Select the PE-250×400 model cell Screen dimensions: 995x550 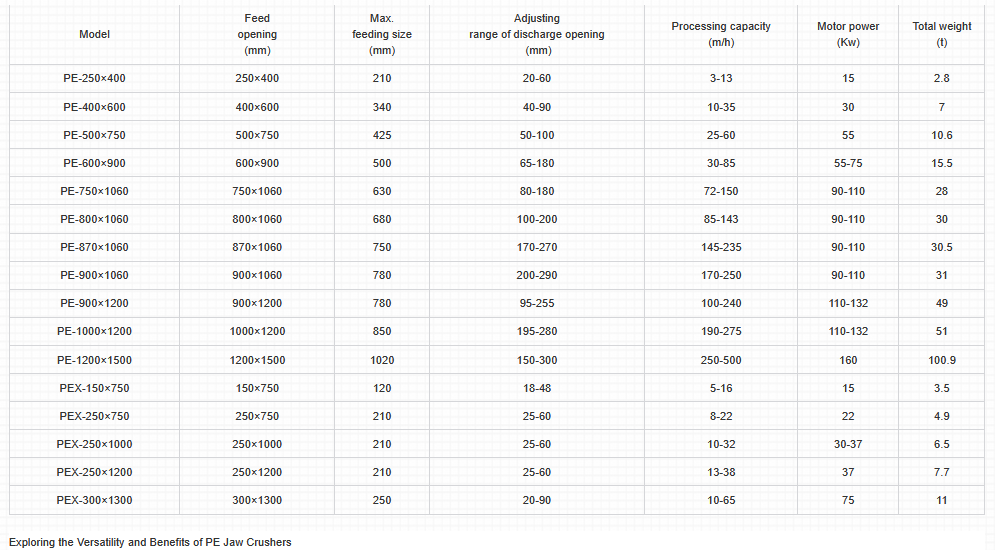94,79
